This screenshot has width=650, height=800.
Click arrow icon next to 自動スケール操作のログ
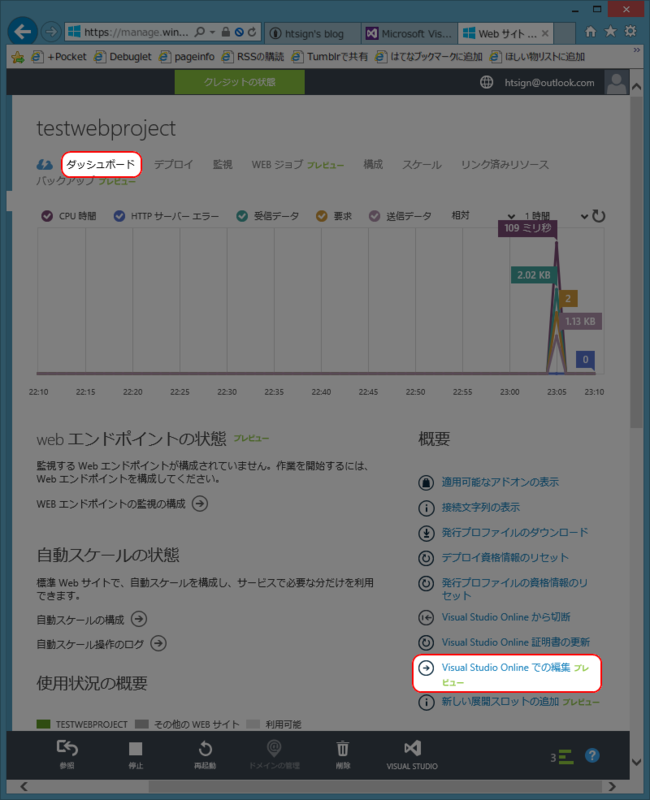click(159, 644)
